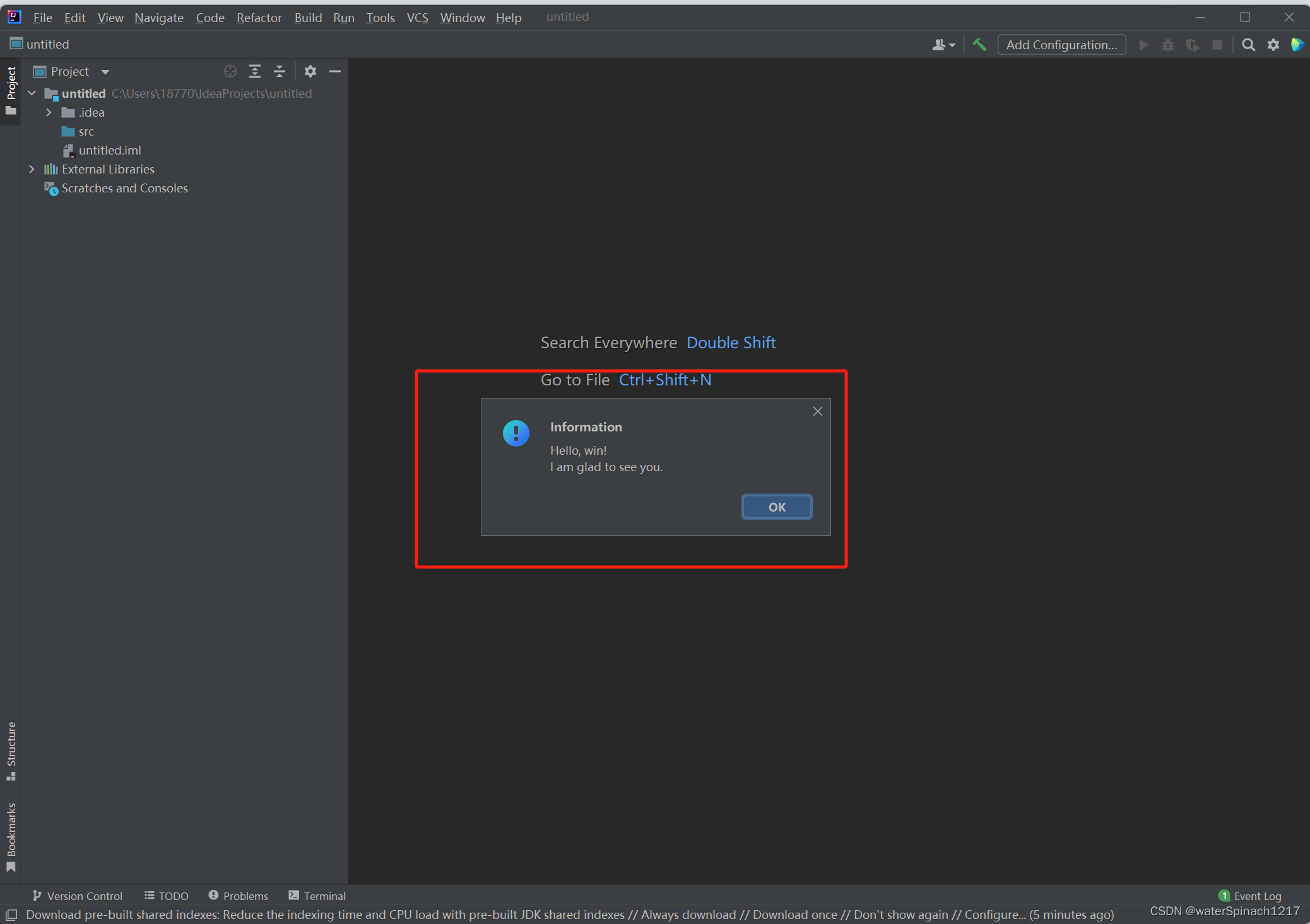This screenshot has height=924, width=1310.
Task: Open Search Everywhere magnifier icon
Action: point(1248,45)
